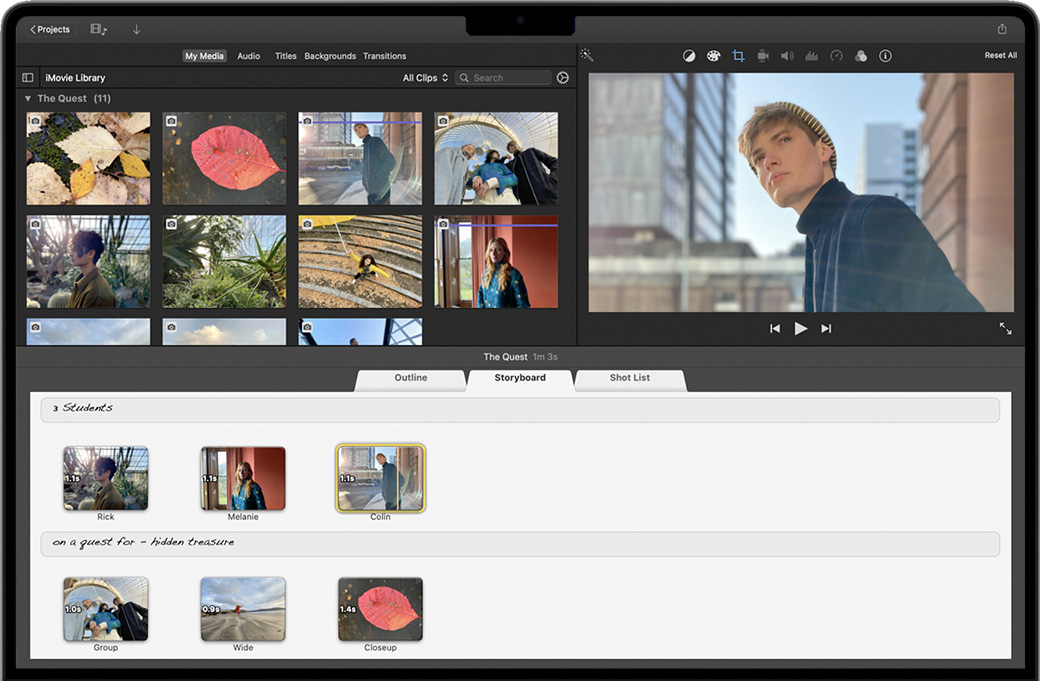
Task: Open the Transitions tab
Action: (384, 56)
